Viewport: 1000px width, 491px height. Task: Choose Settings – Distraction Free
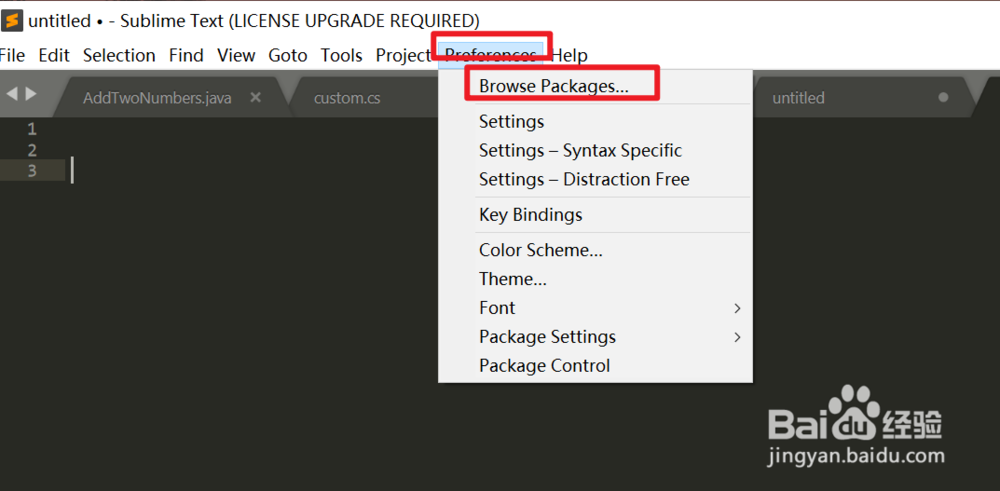coord(584,179)
